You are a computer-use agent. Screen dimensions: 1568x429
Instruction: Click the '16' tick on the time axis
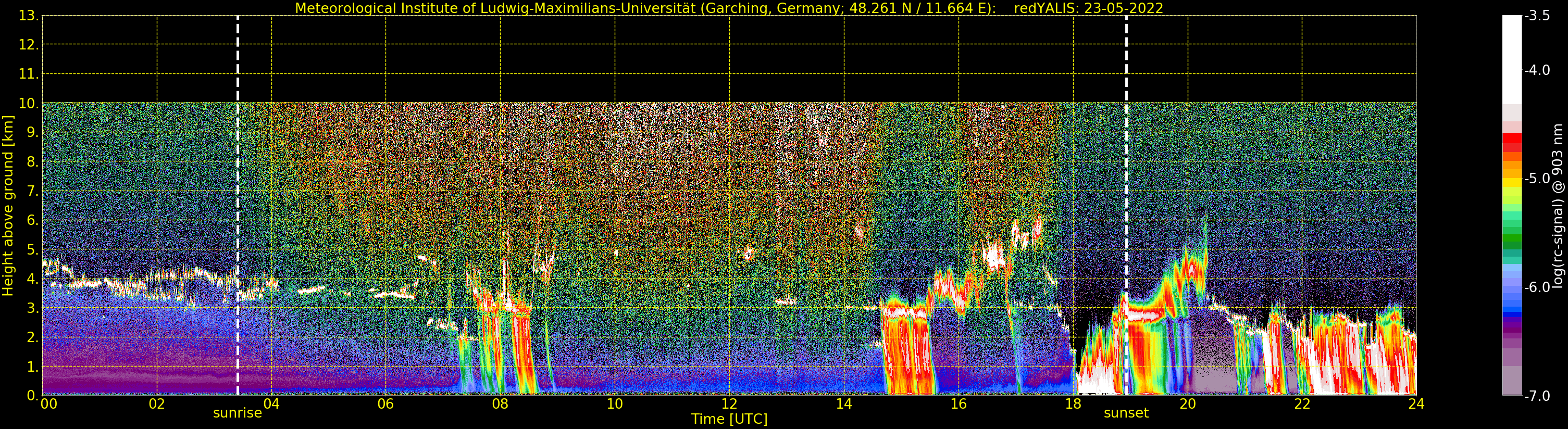click(x=959, y=403)
